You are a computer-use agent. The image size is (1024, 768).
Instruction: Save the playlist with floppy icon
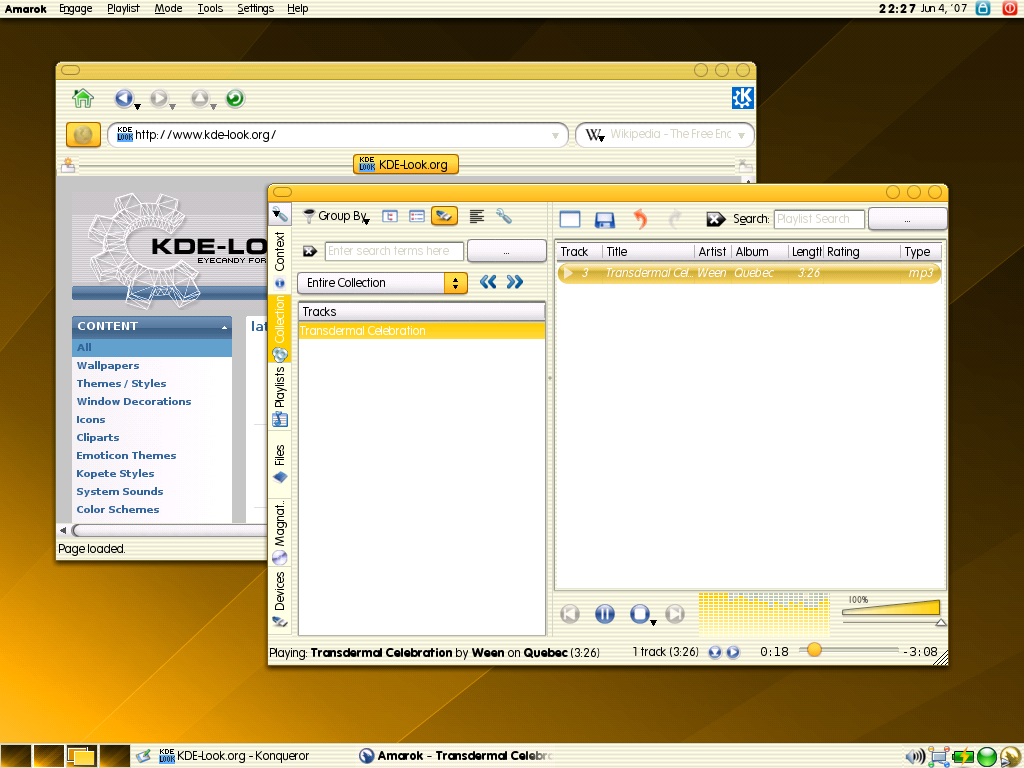click(605, 219)
